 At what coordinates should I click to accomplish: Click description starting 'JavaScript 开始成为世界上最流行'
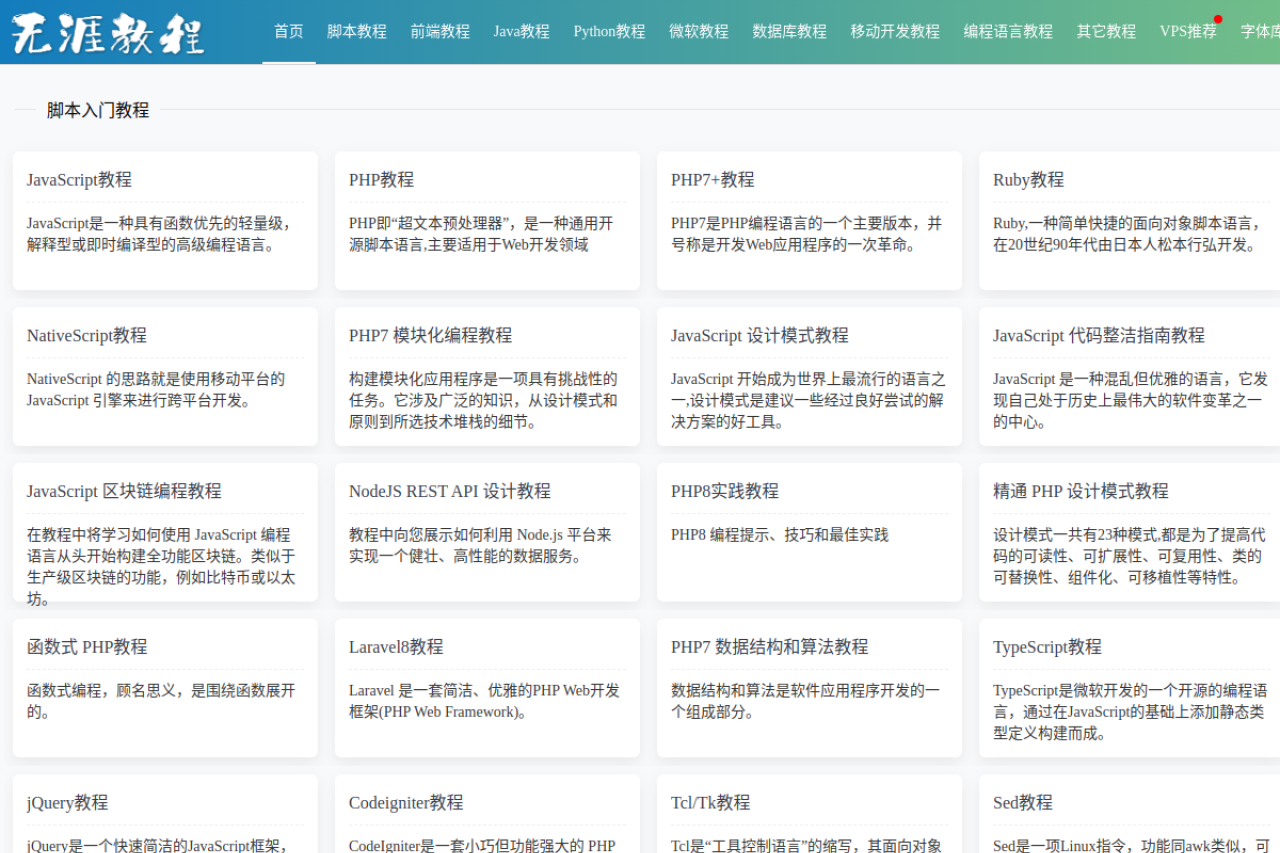coord(808,400)
